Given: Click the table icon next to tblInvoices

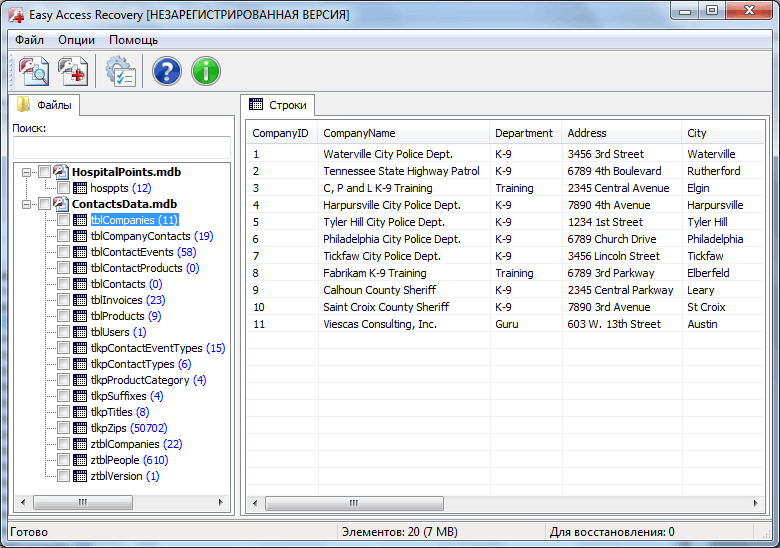Looking at the screenshot, I should tap(80, 300).
